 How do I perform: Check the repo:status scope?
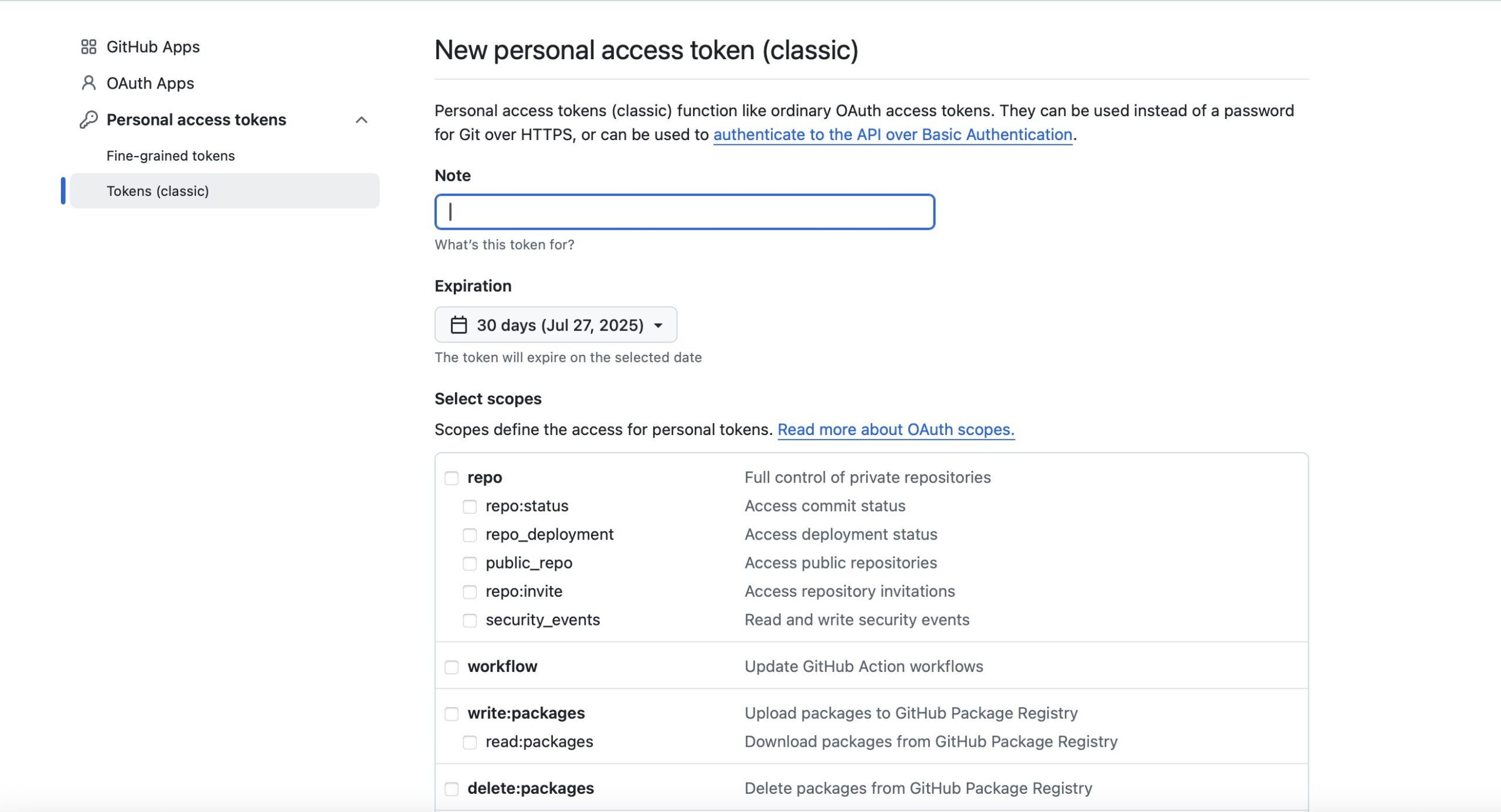(470, 507)
